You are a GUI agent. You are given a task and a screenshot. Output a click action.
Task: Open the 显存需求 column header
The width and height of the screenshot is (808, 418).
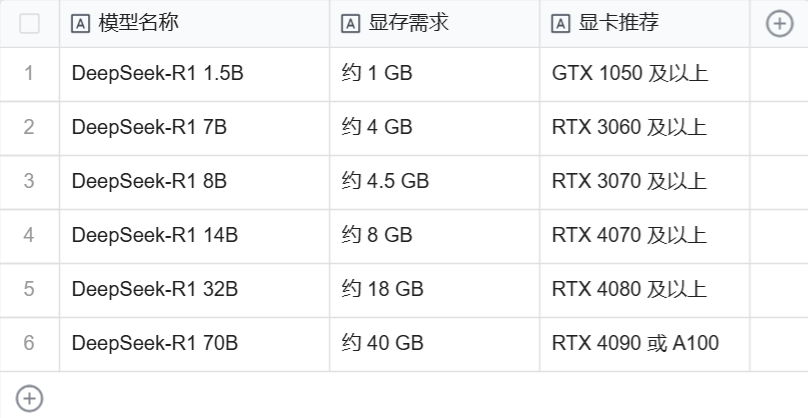(434, 23)
